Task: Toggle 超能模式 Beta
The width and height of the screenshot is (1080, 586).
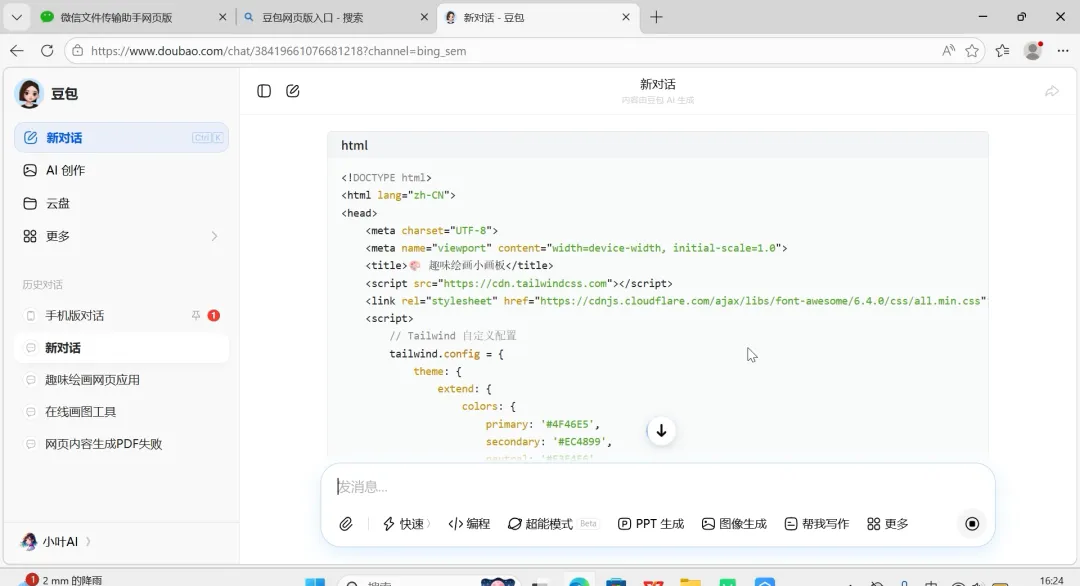Action: [x=552, y=524]
